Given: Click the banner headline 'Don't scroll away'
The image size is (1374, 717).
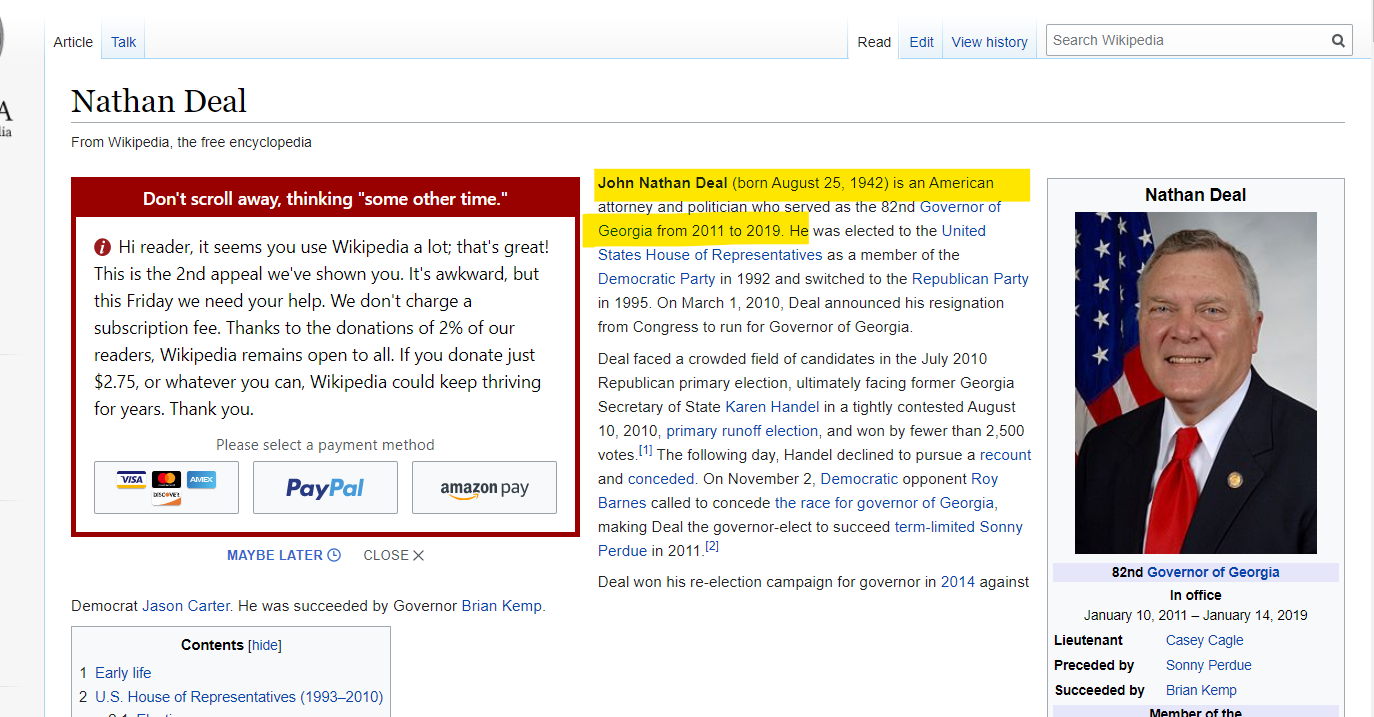Looking at the screenshot, I should [325, 199].
